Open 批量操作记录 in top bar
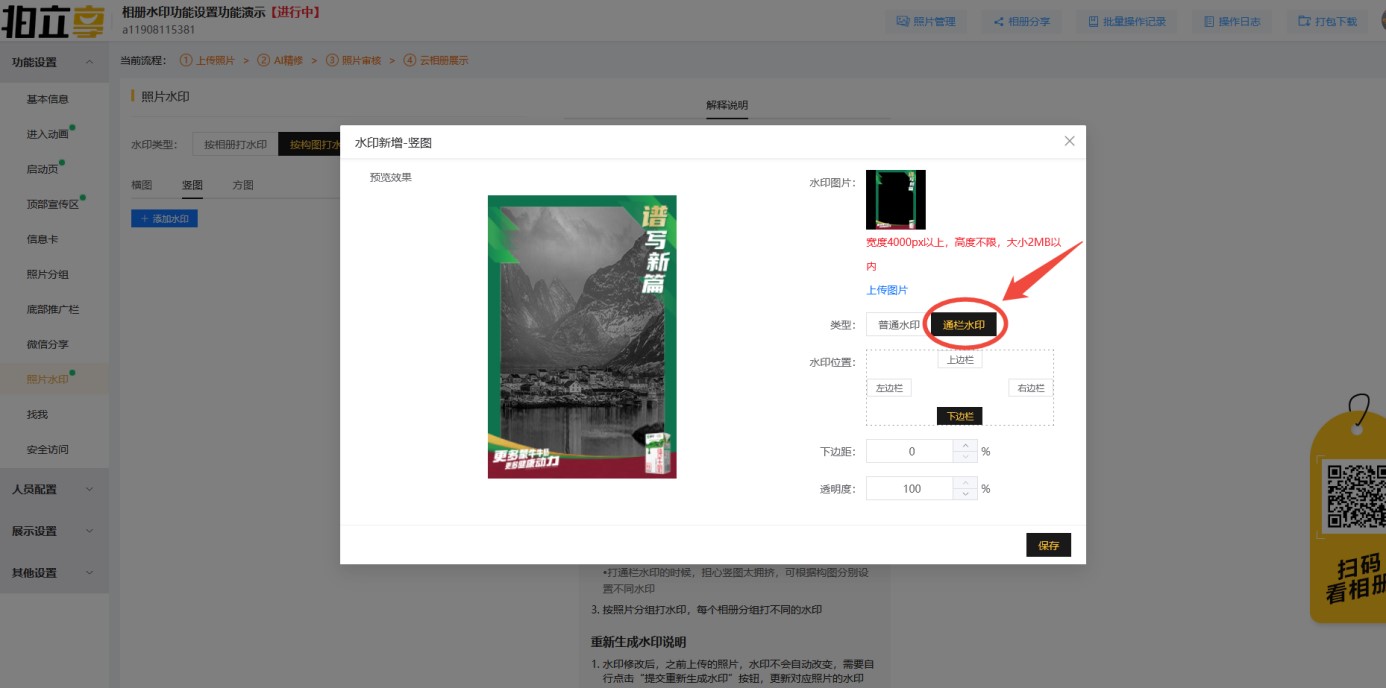Image resolution: width=1386 pixels, height=688 pixels. point(1126,21)
